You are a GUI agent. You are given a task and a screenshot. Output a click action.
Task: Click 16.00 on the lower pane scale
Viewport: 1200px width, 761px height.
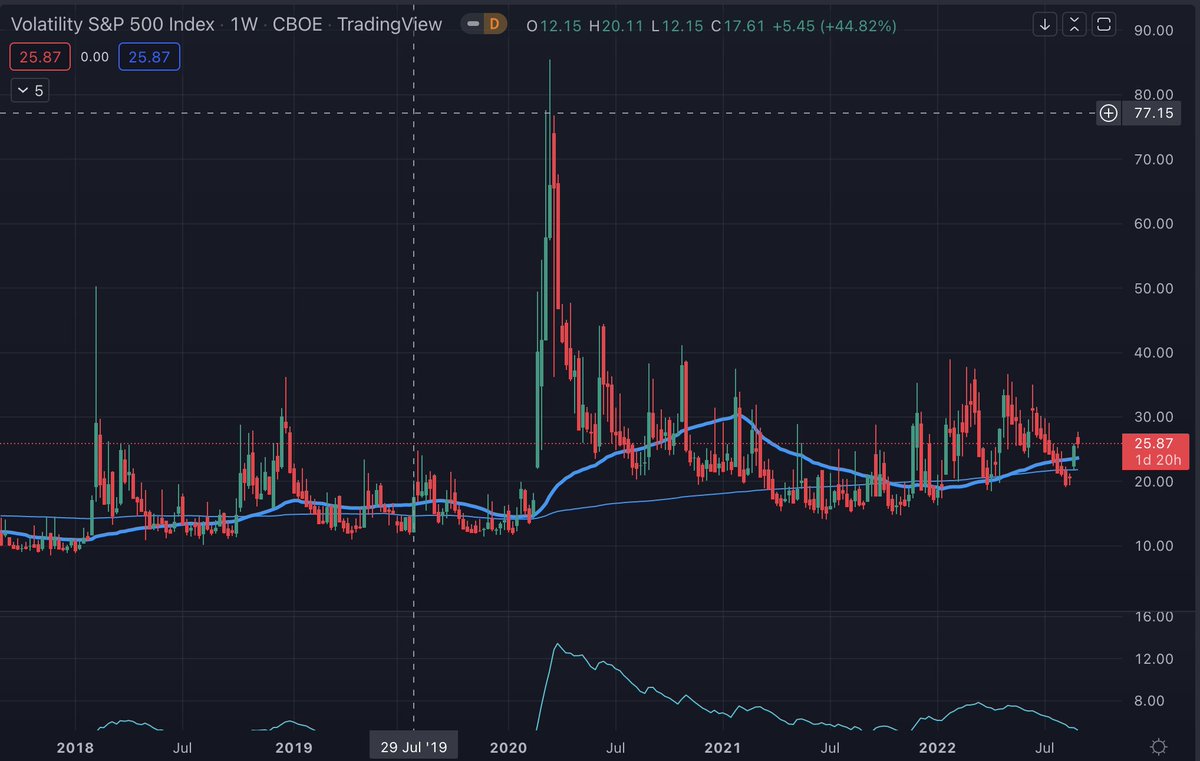click(1153, 616)
